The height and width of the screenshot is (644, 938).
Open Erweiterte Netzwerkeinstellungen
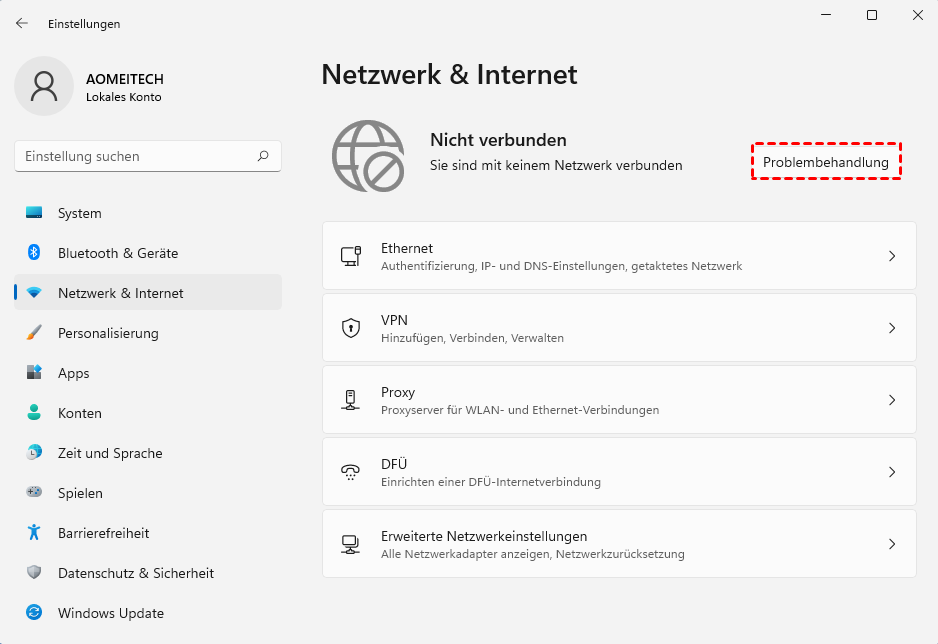pyautogui.click(x=619, y=544)
